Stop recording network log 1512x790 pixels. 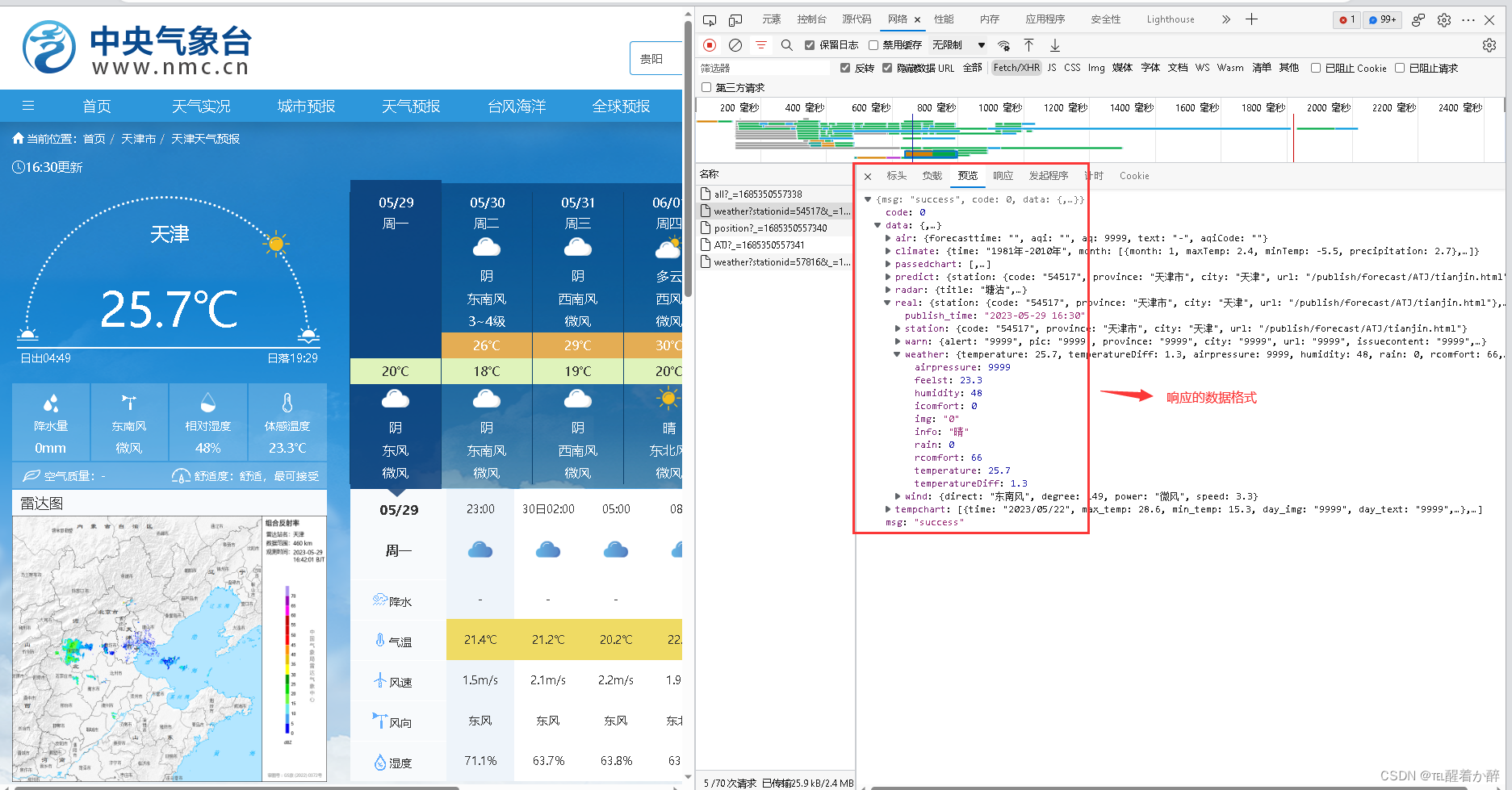(x=710, y=45)
